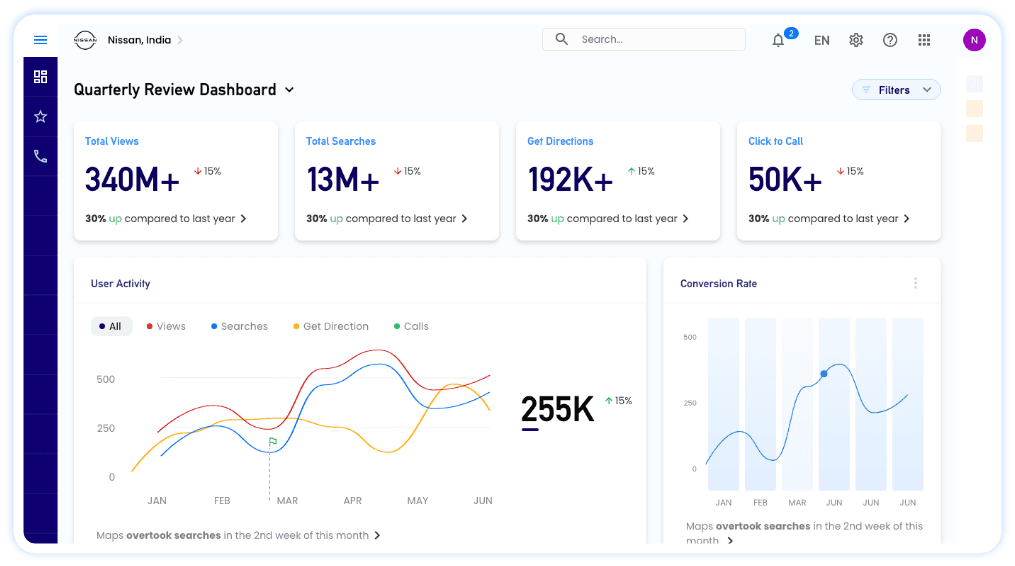Click the search magnifier icon

[x=561, y=40]
